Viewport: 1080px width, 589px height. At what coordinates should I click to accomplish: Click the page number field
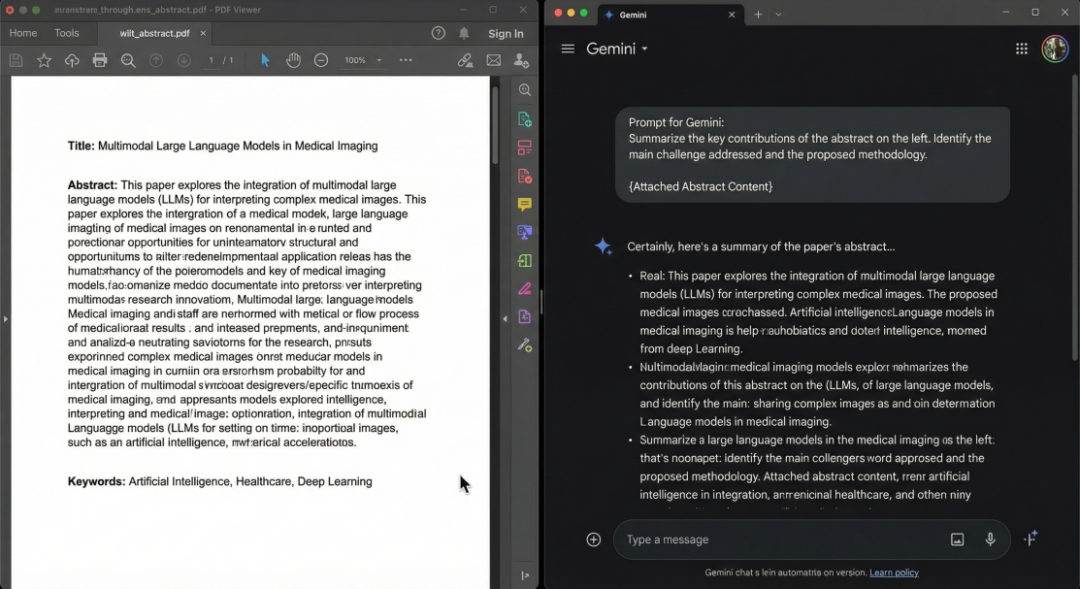point(211,61)
